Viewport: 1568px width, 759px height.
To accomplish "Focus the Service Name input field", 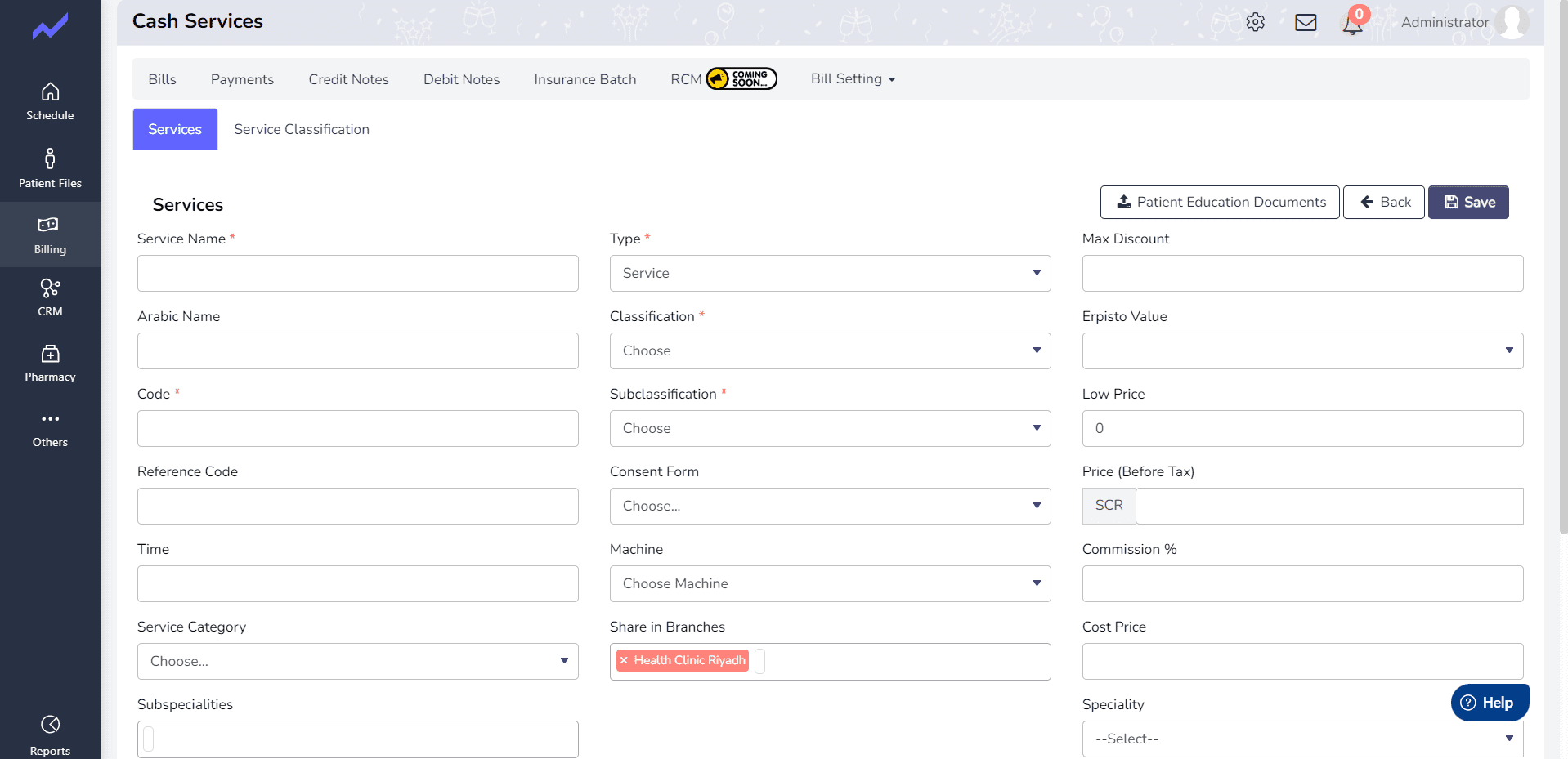I will [x=358, y=273].
